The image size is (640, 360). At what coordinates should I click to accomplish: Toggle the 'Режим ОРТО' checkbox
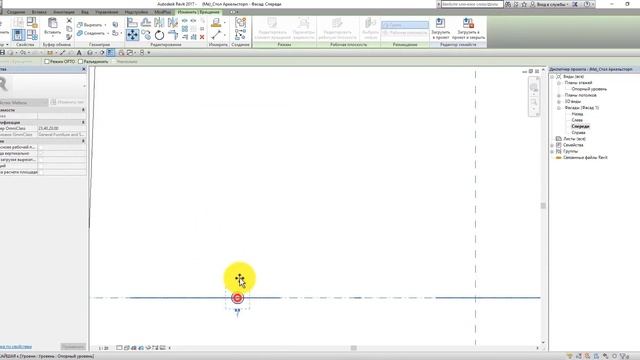point(47,62)
